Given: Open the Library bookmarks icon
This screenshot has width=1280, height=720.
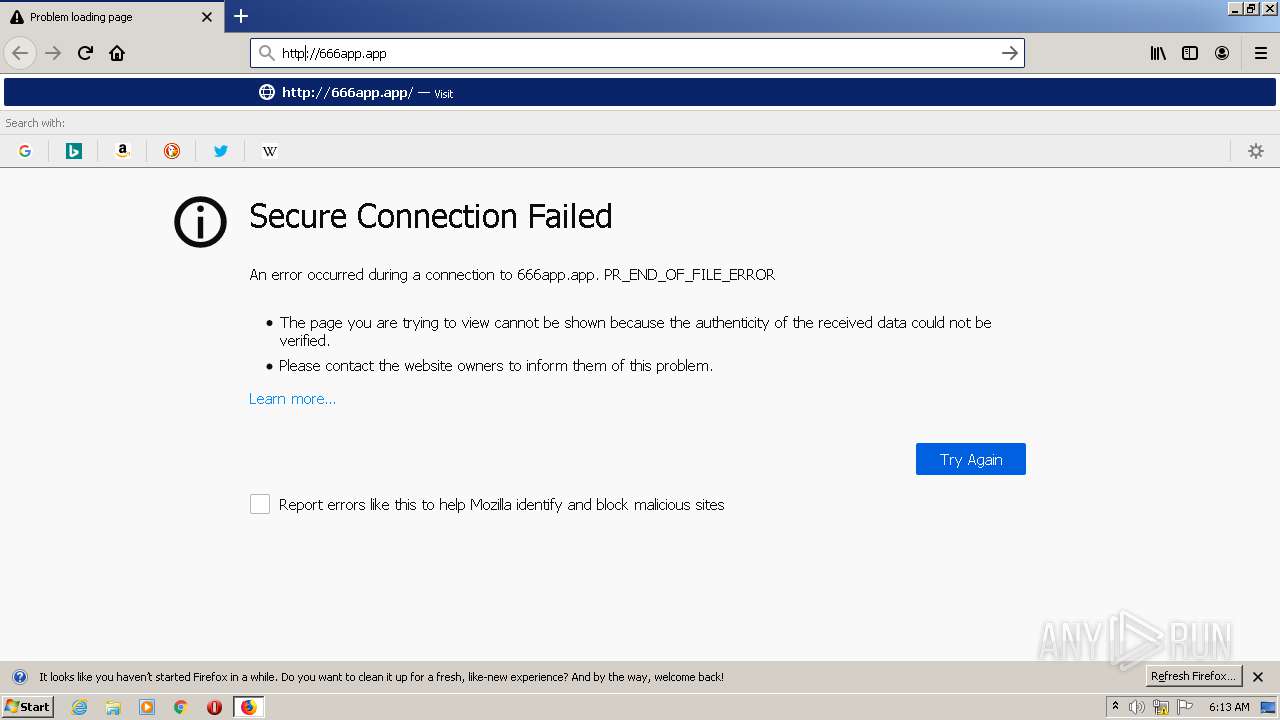Looking at the screenshot, I should 1158,53.
